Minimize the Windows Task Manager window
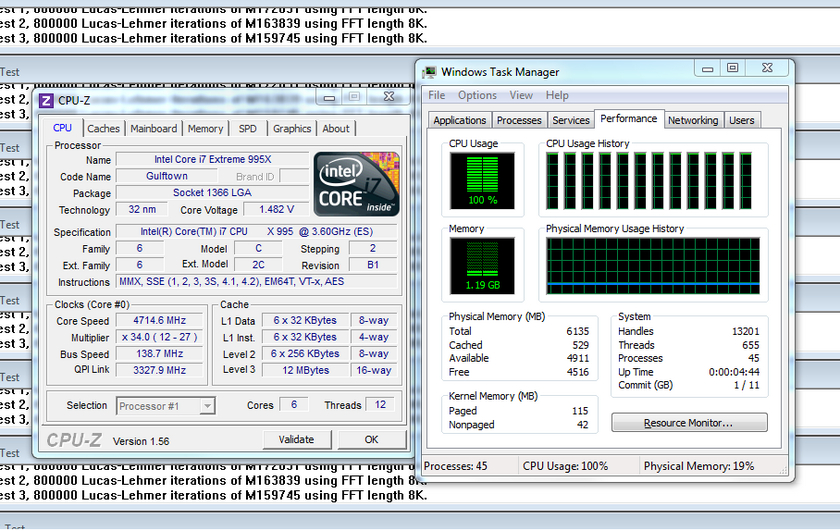Screen dimensions: 840x531 click(x=709, y=69)
